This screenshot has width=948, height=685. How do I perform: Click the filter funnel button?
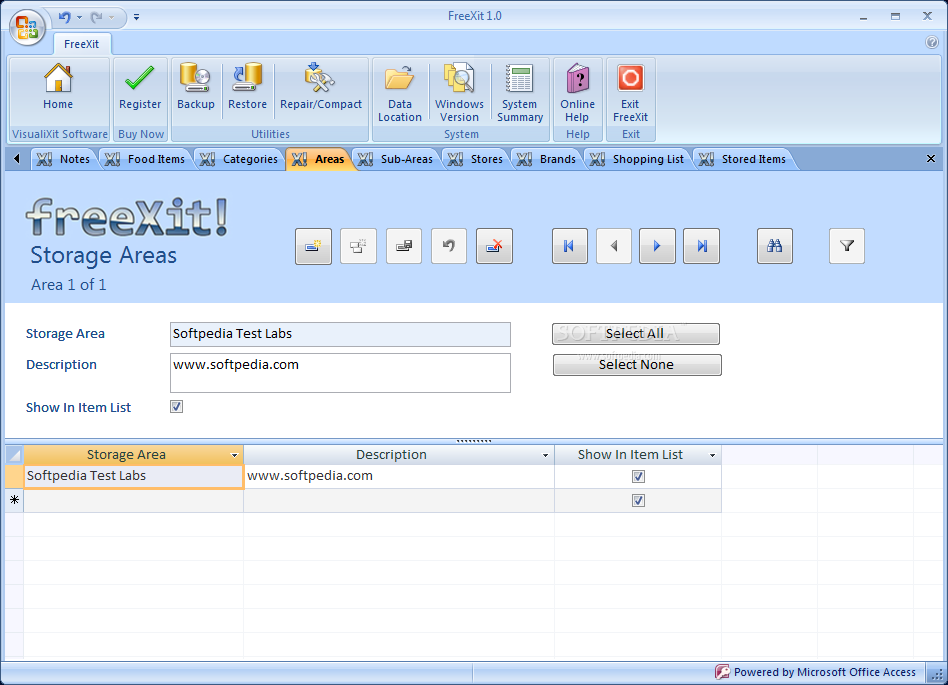click(x=846, y=246)
